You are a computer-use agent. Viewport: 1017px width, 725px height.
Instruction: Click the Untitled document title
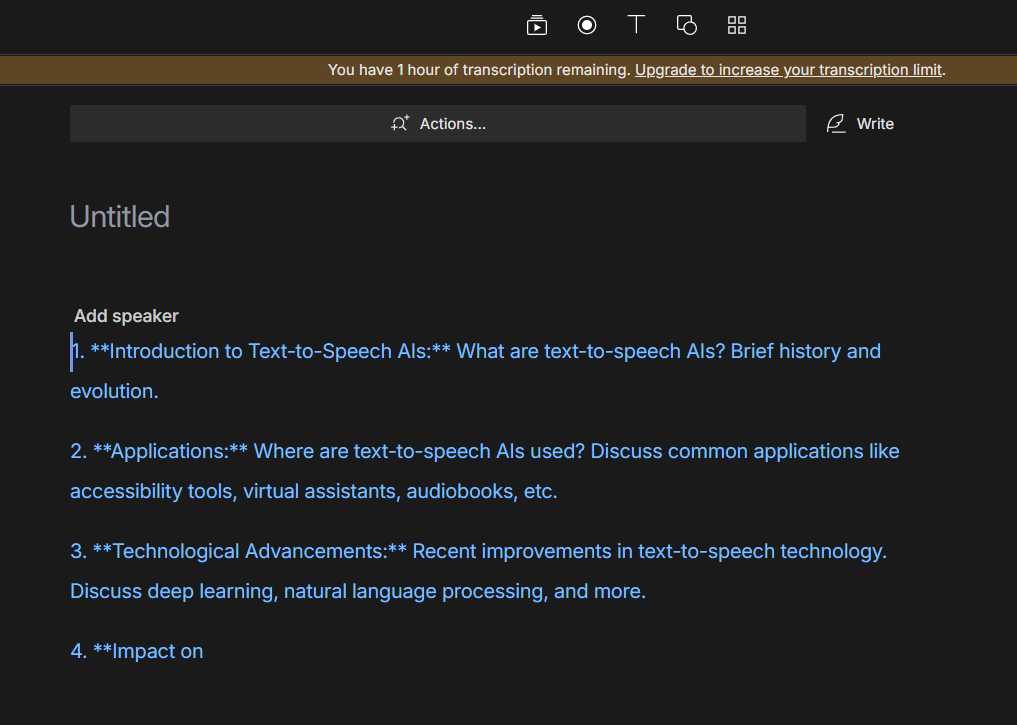[120, 216]
